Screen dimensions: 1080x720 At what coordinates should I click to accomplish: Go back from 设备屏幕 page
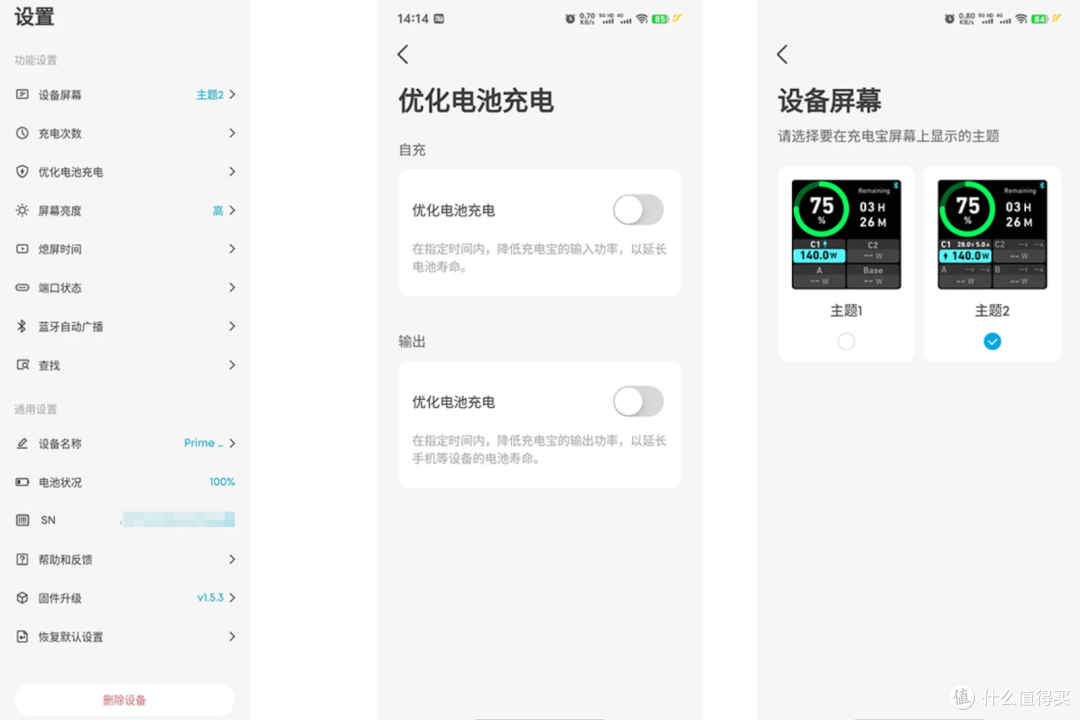pyautogui.click(x=782, y=54)
